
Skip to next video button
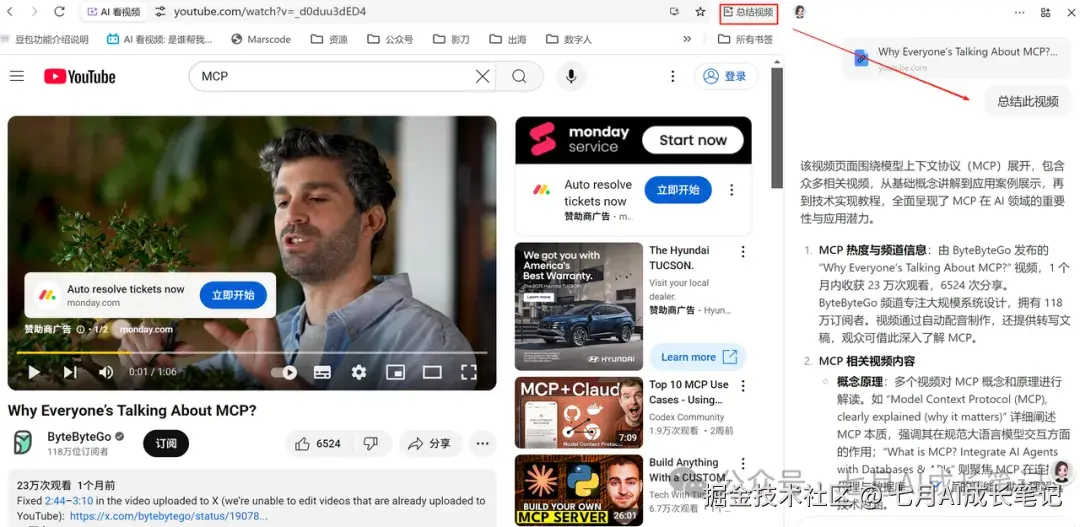pos(70,373)
